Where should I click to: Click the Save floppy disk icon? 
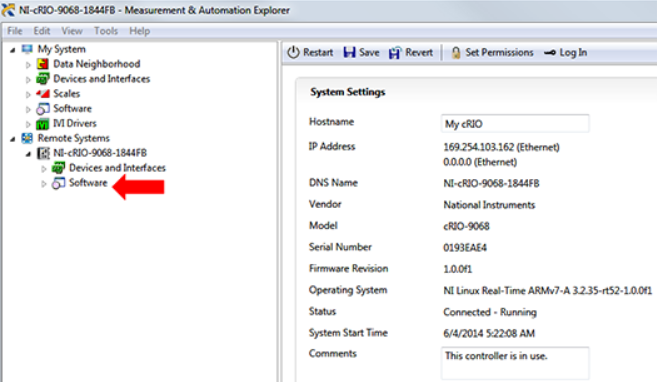[x=349, y=52]
